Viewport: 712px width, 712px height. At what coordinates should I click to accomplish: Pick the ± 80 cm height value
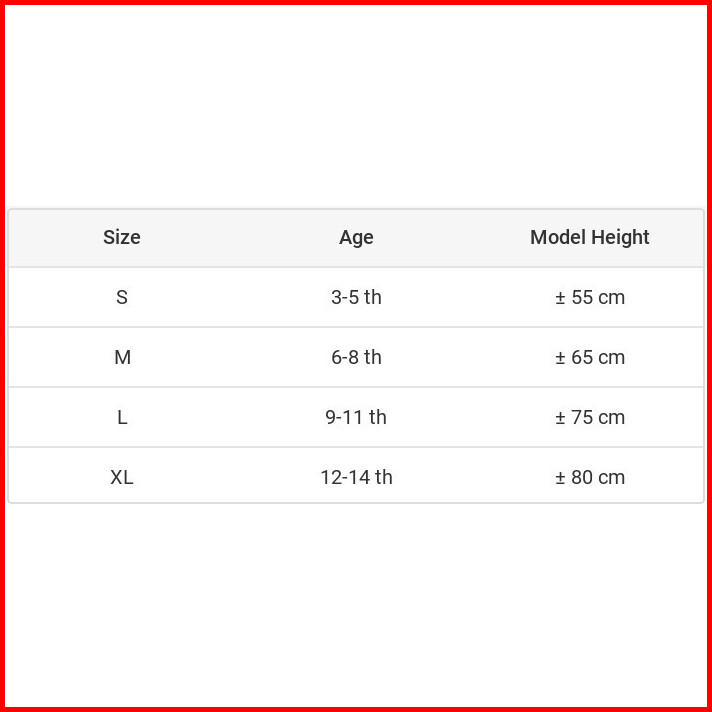[590, 477]
